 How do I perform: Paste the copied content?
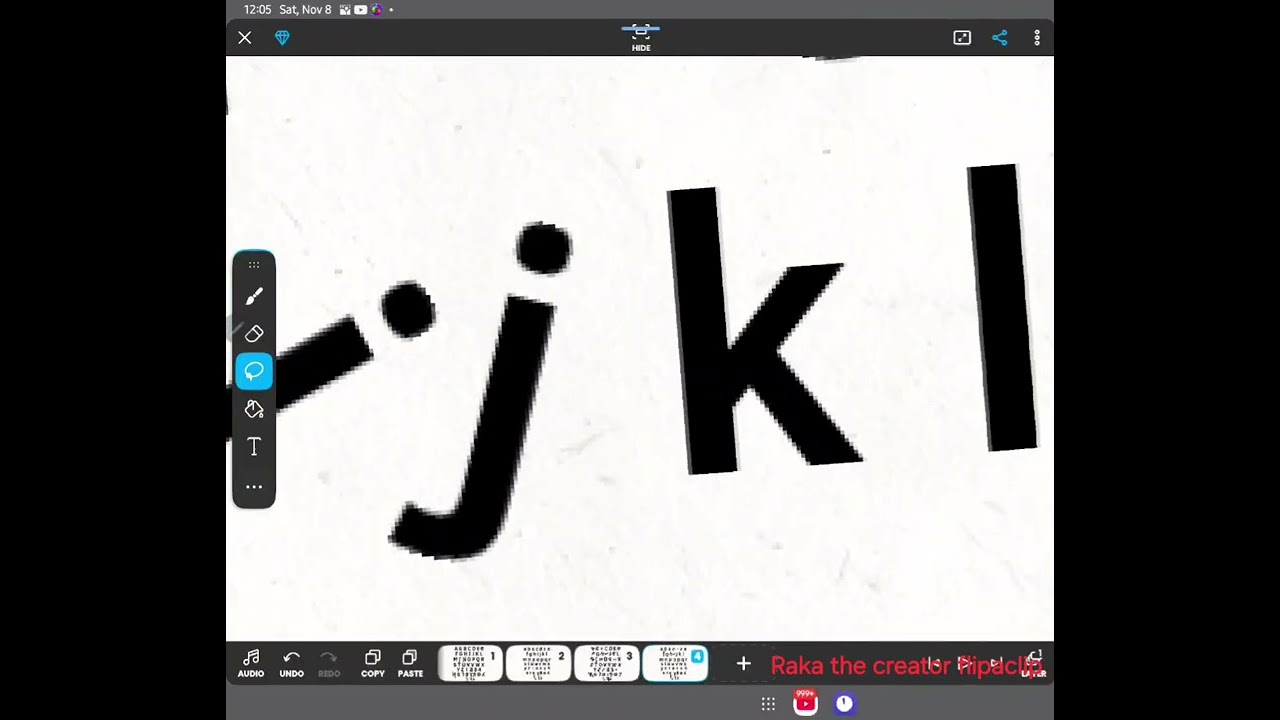tap(410, 663)
